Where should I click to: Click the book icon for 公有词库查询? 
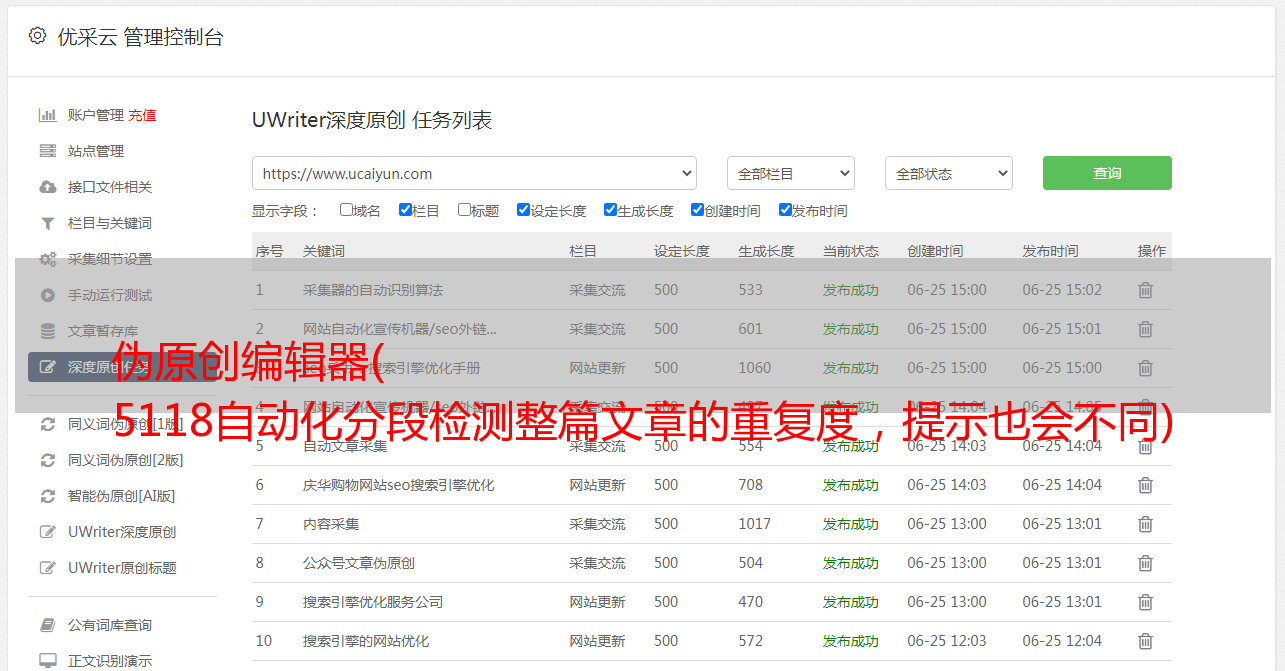coord(47,625)
